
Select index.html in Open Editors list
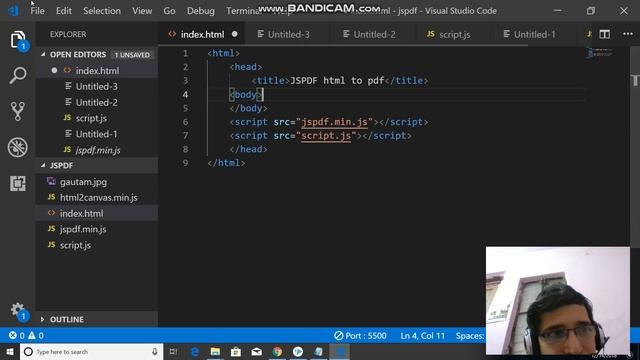[x=97, y=71]
